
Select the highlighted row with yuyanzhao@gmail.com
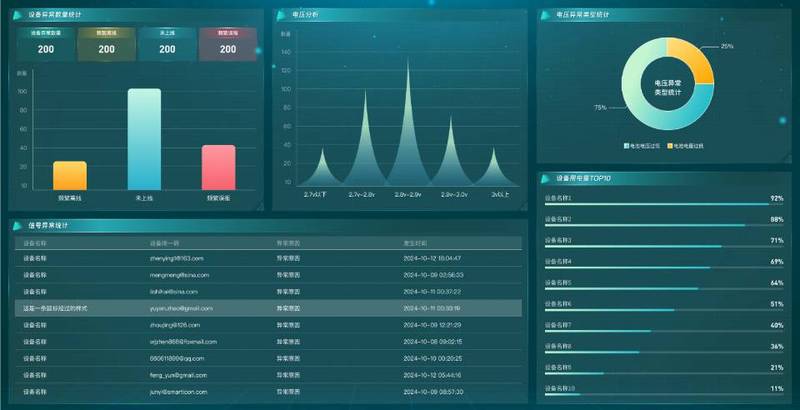[x=268, y=309]
